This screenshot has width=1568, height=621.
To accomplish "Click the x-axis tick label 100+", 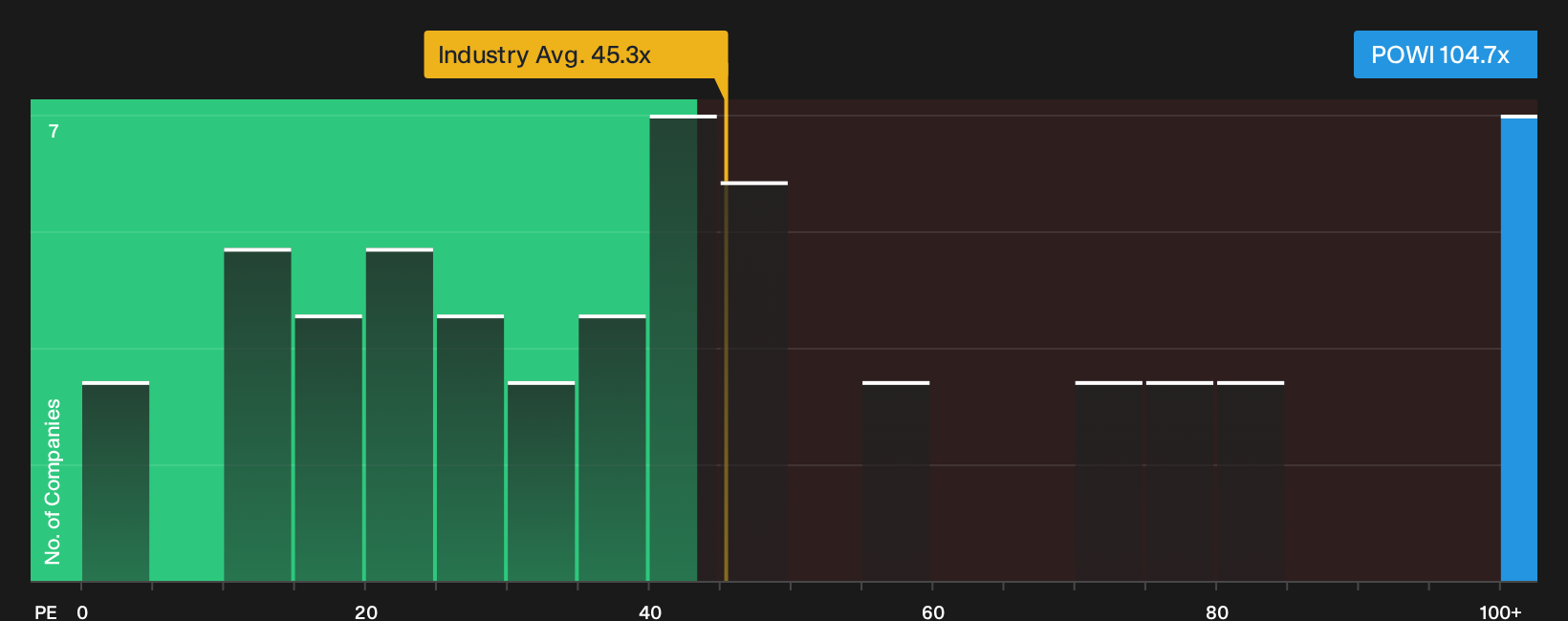I will [x=1500, y=612].
